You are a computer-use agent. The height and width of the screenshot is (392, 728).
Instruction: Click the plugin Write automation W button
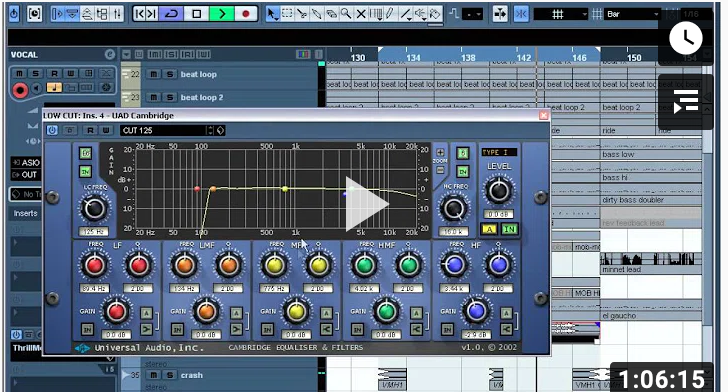click(x=106, y=131)
